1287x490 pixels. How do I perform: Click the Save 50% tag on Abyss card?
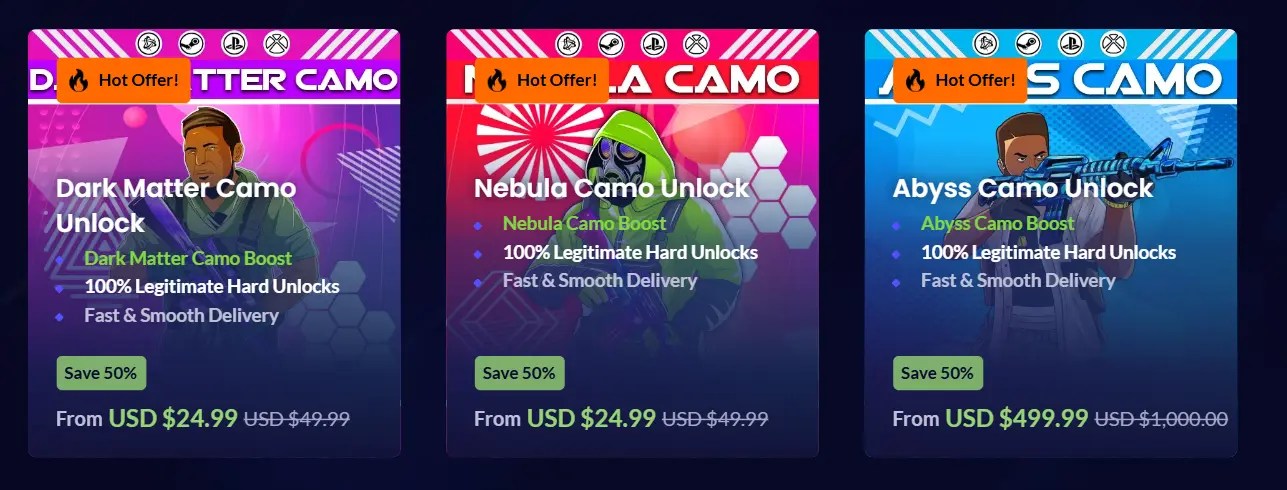pyautogui.click(x=938, y=373)
